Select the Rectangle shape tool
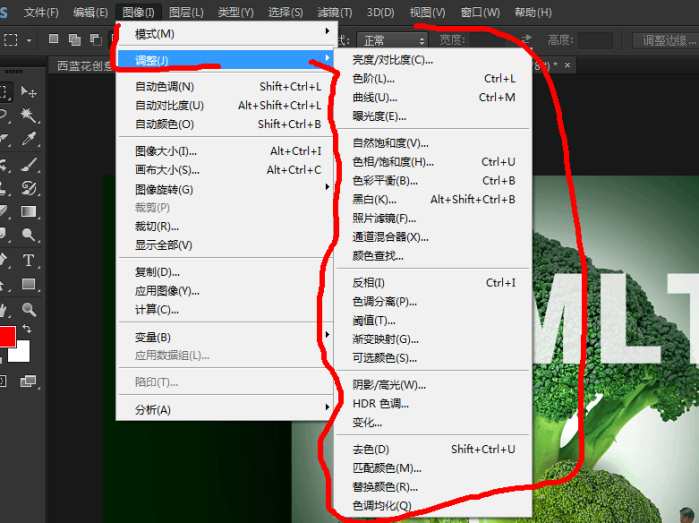 (x=29, y=284)
